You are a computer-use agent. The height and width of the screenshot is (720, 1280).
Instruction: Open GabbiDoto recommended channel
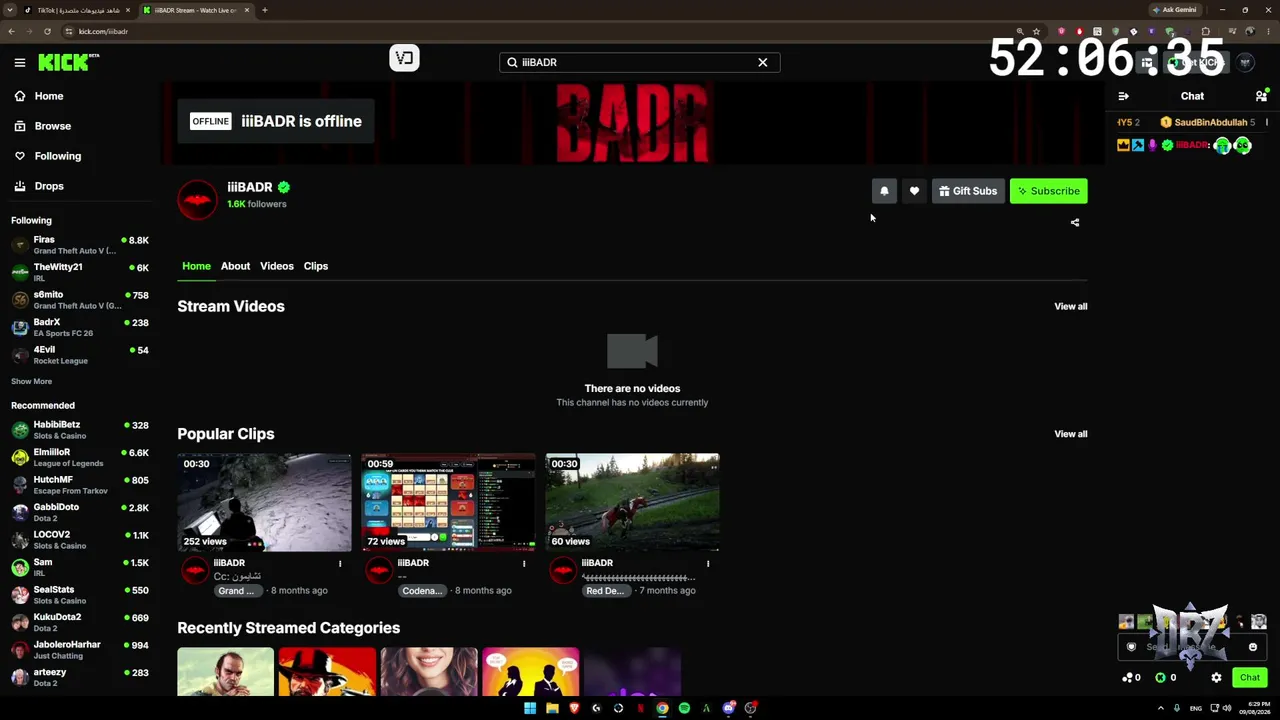click(x=80, y=512)
